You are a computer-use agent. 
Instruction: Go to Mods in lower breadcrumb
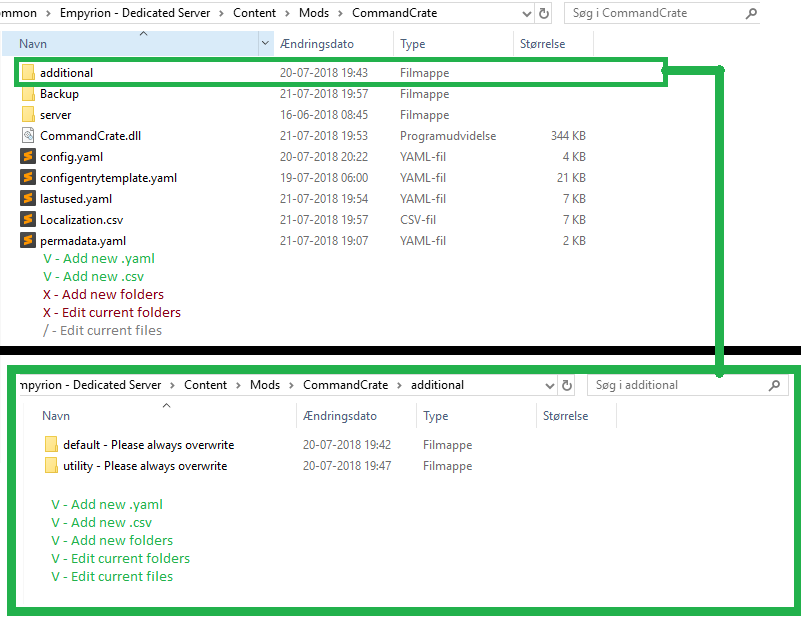[x=265, y=385]
